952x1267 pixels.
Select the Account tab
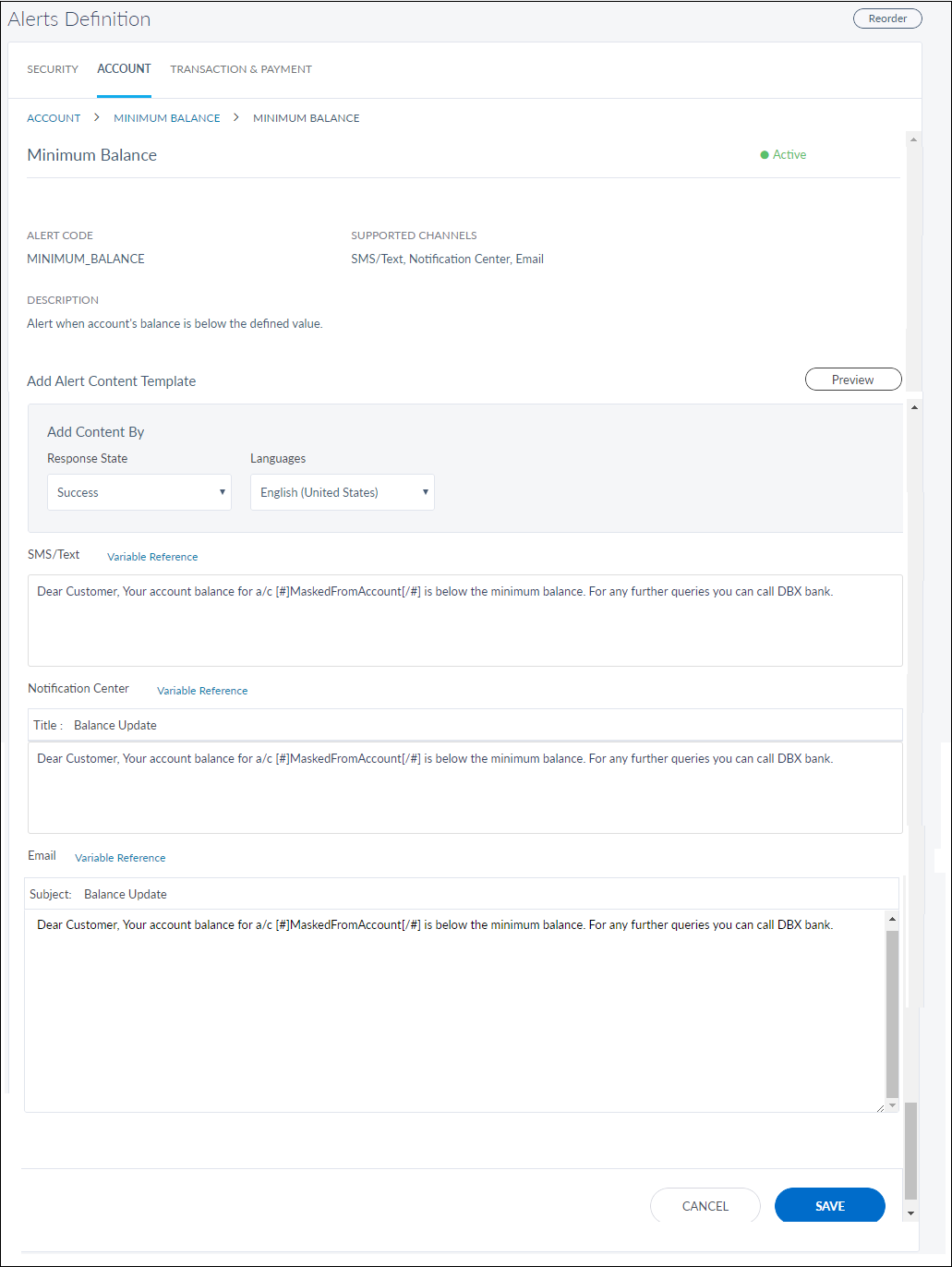pos(124,69)
